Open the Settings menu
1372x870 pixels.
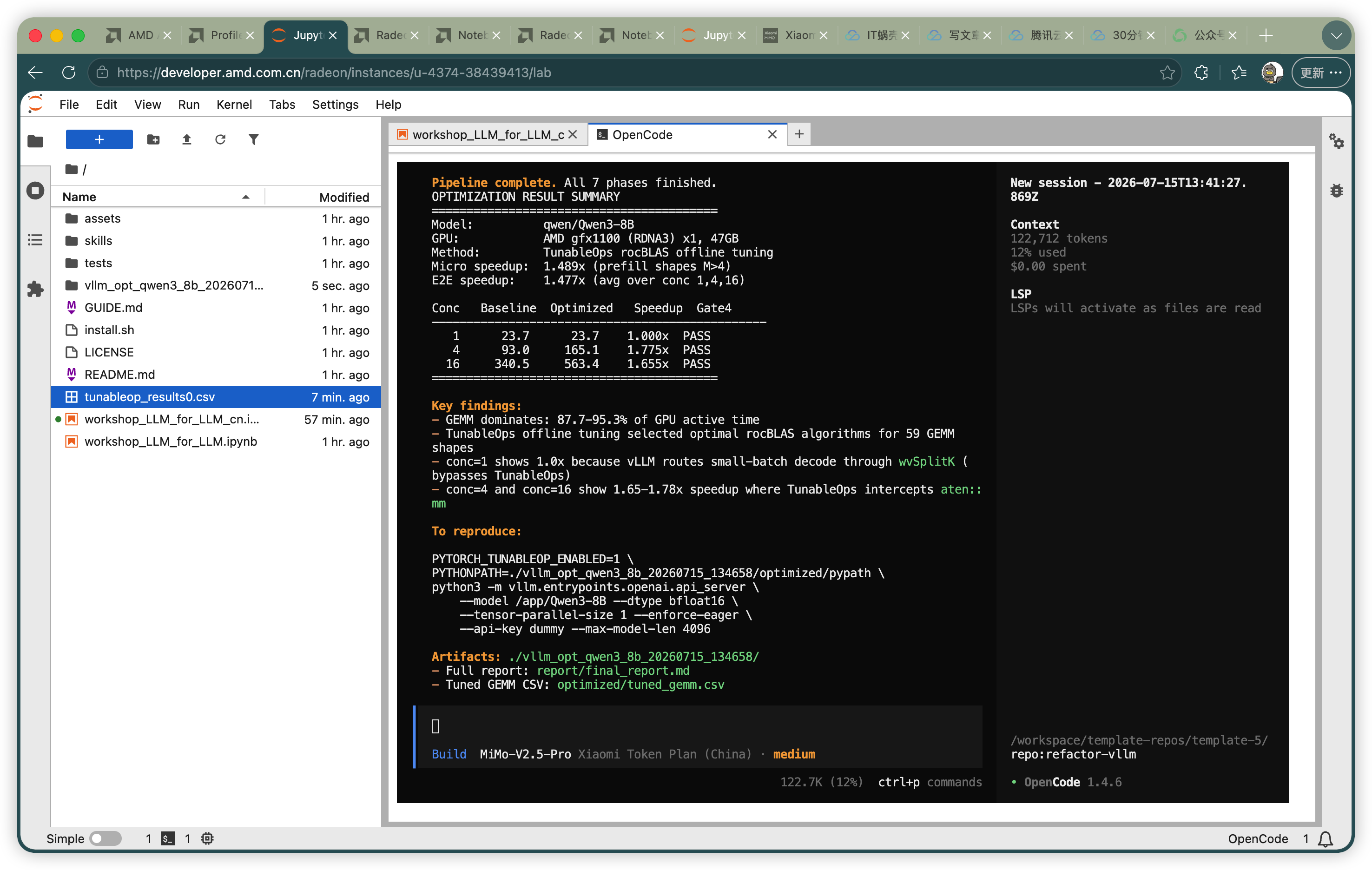[335, 104]
